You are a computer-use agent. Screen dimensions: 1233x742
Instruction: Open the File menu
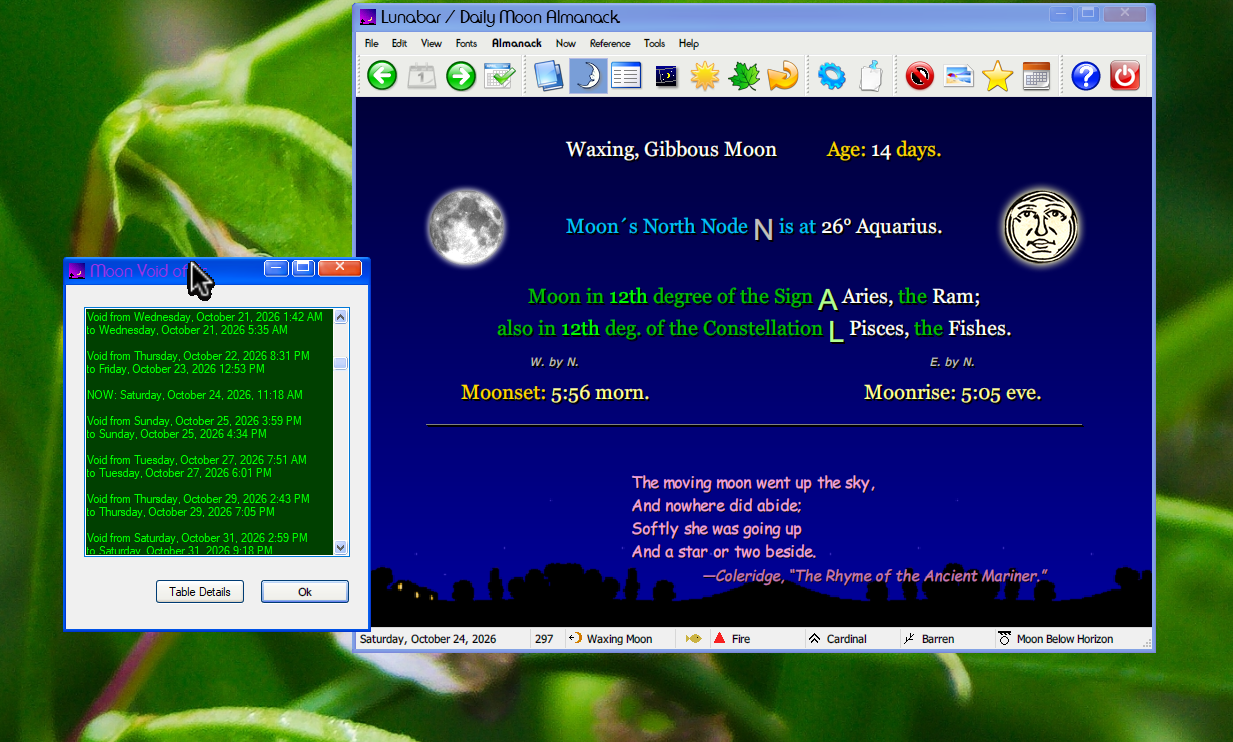[372, 44]
